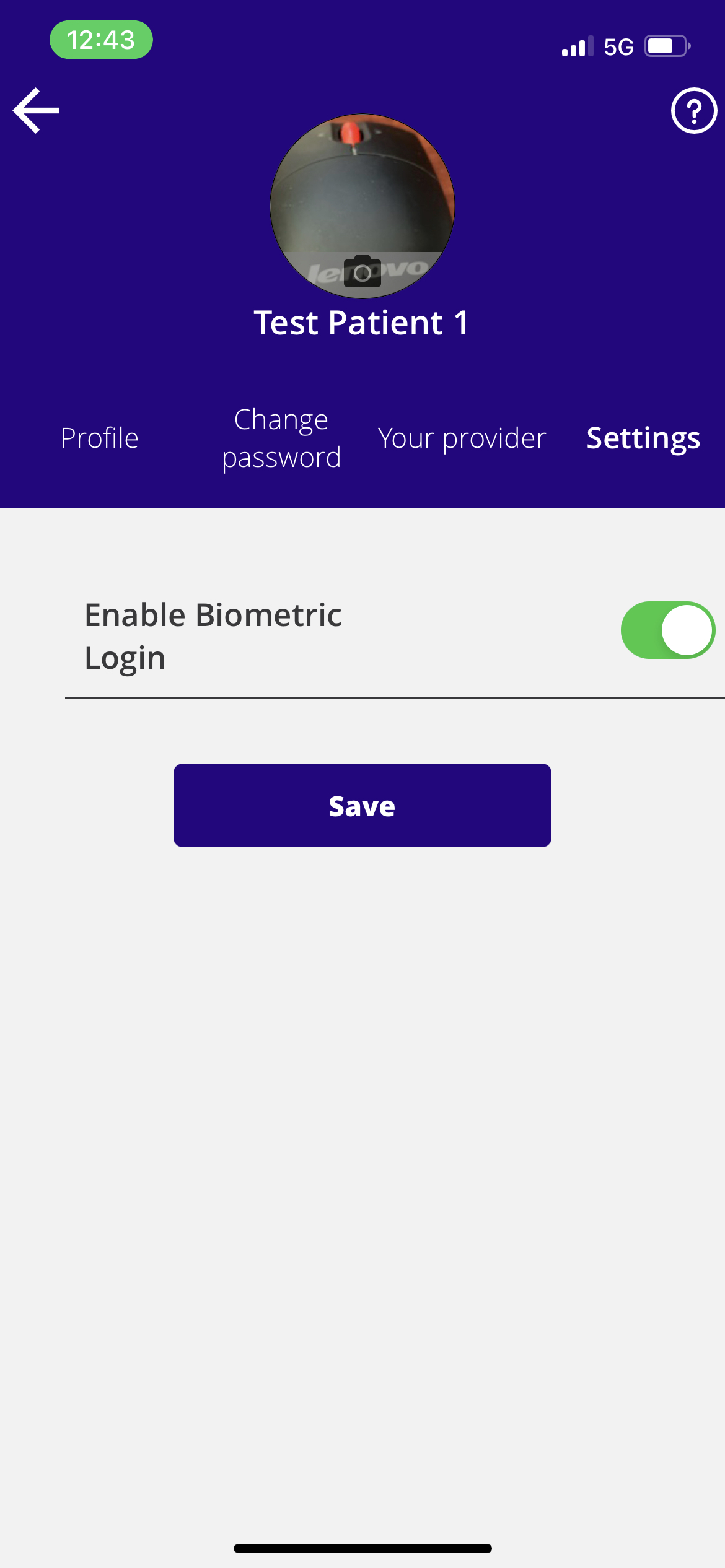Tap the cellular signal bars icon

coord(577,46)
